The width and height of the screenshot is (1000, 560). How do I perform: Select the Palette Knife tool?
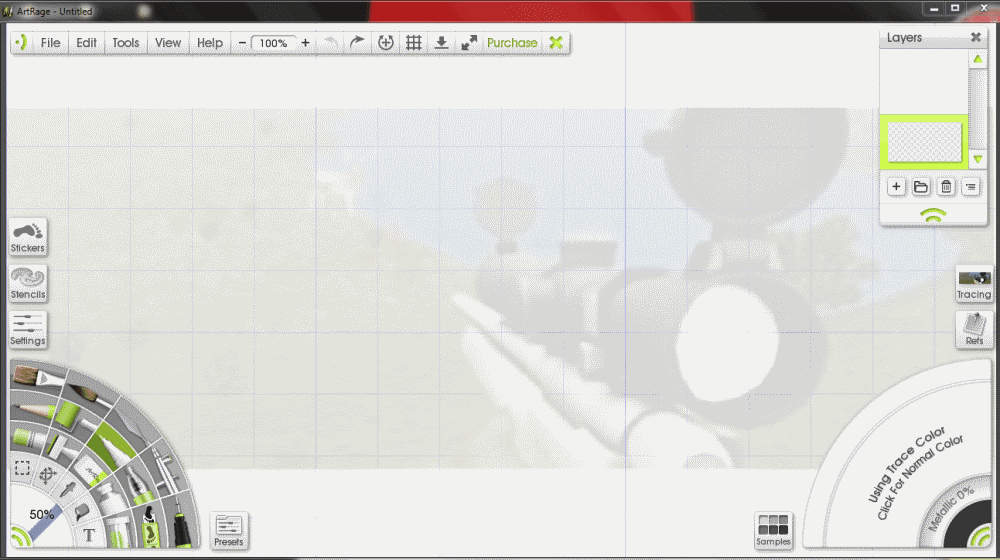[x=133, y=427]
